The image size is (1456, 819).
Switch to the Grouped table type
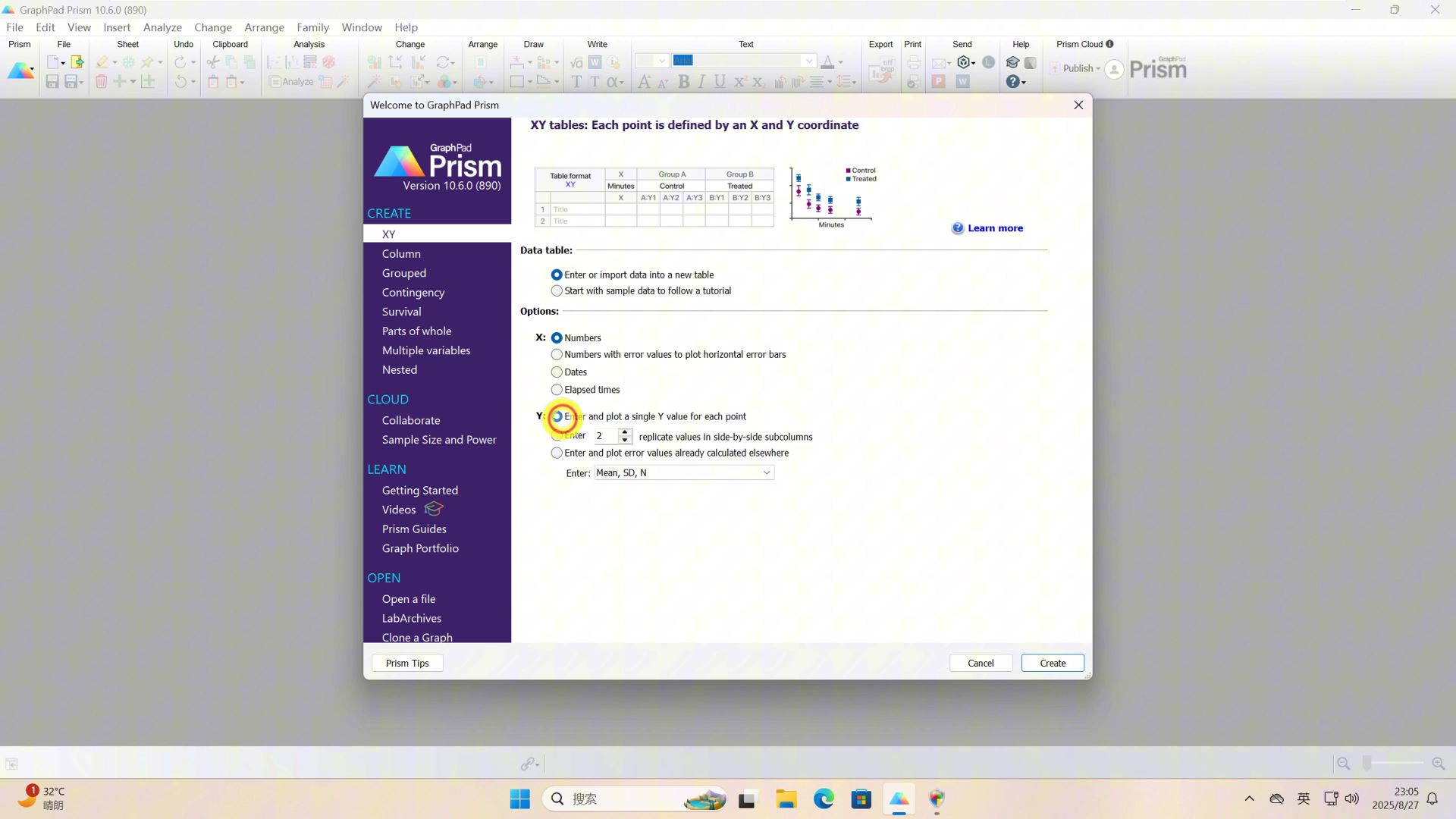click(404, 272)
